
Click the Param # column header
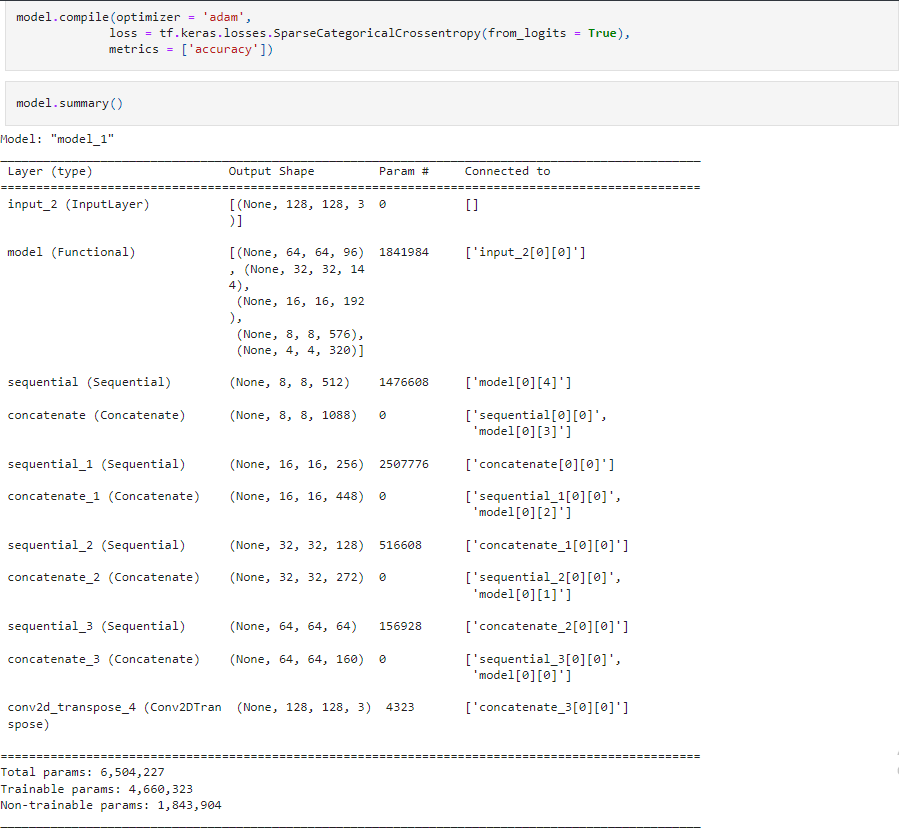[404, 171]
